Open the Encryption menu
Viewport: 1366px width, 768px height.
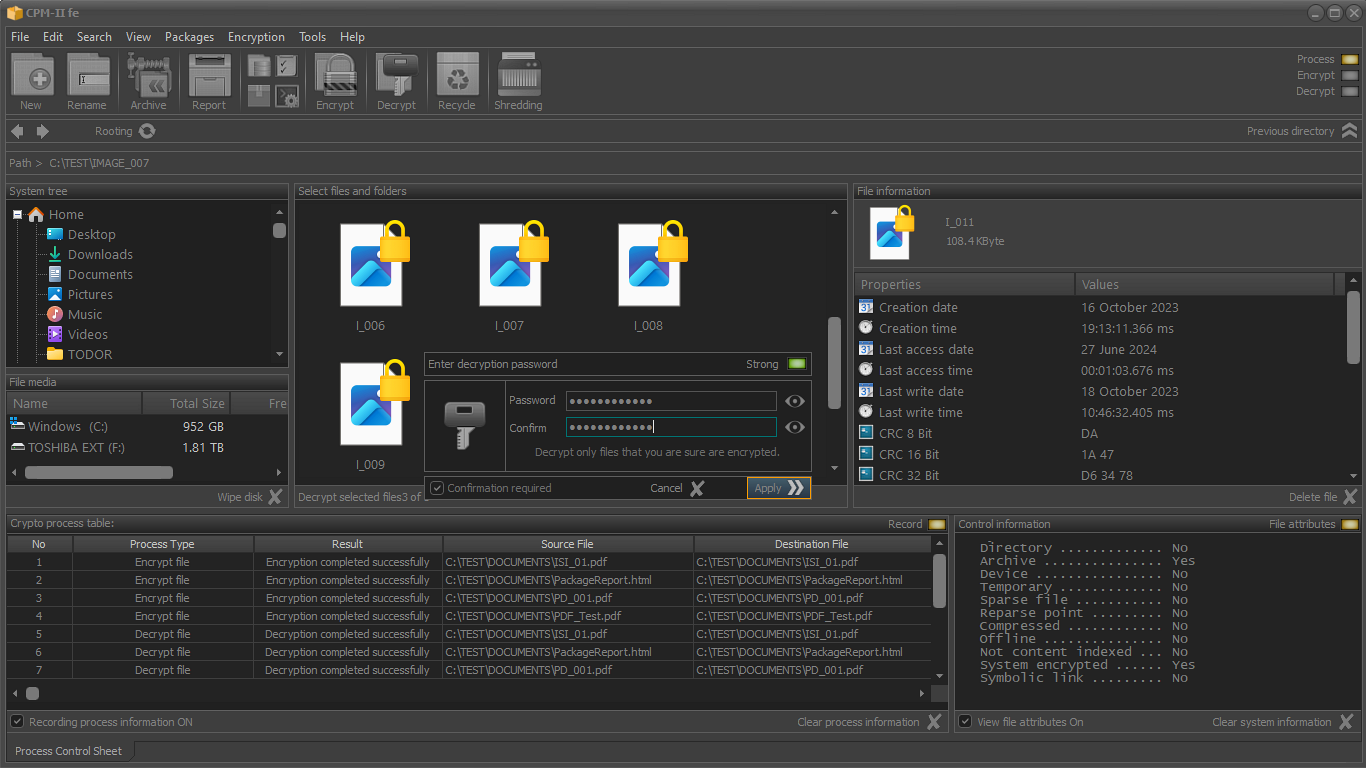click(256, 37)
